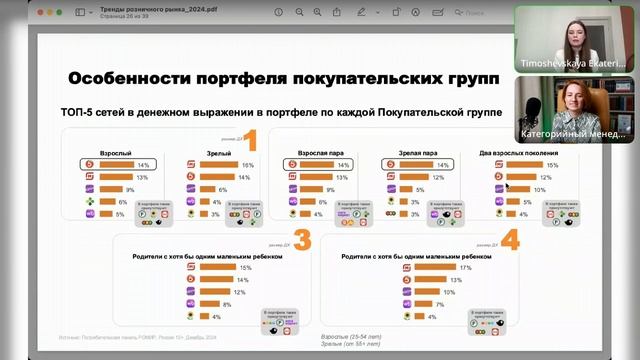Zoom in on the PDF page
The image size is (640, 360).
[317, 12]
